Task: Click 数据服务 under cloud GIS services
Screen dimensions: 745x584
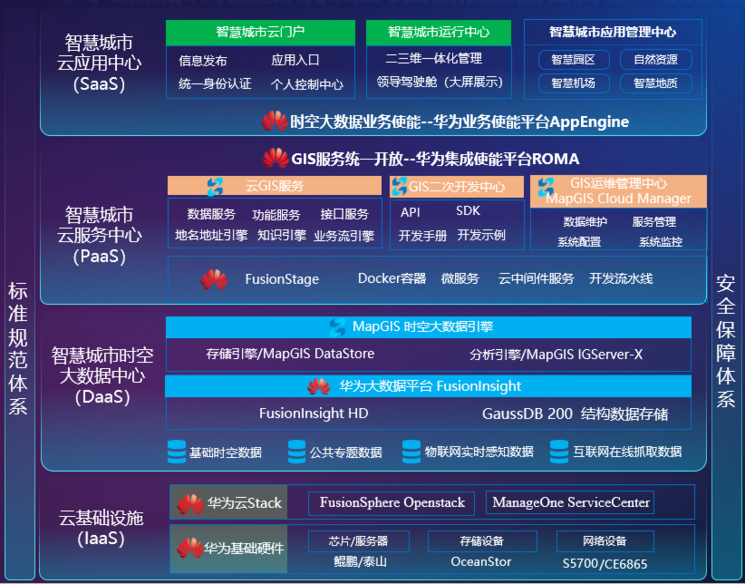Action: pyautogui.click(x=211, y=214)
